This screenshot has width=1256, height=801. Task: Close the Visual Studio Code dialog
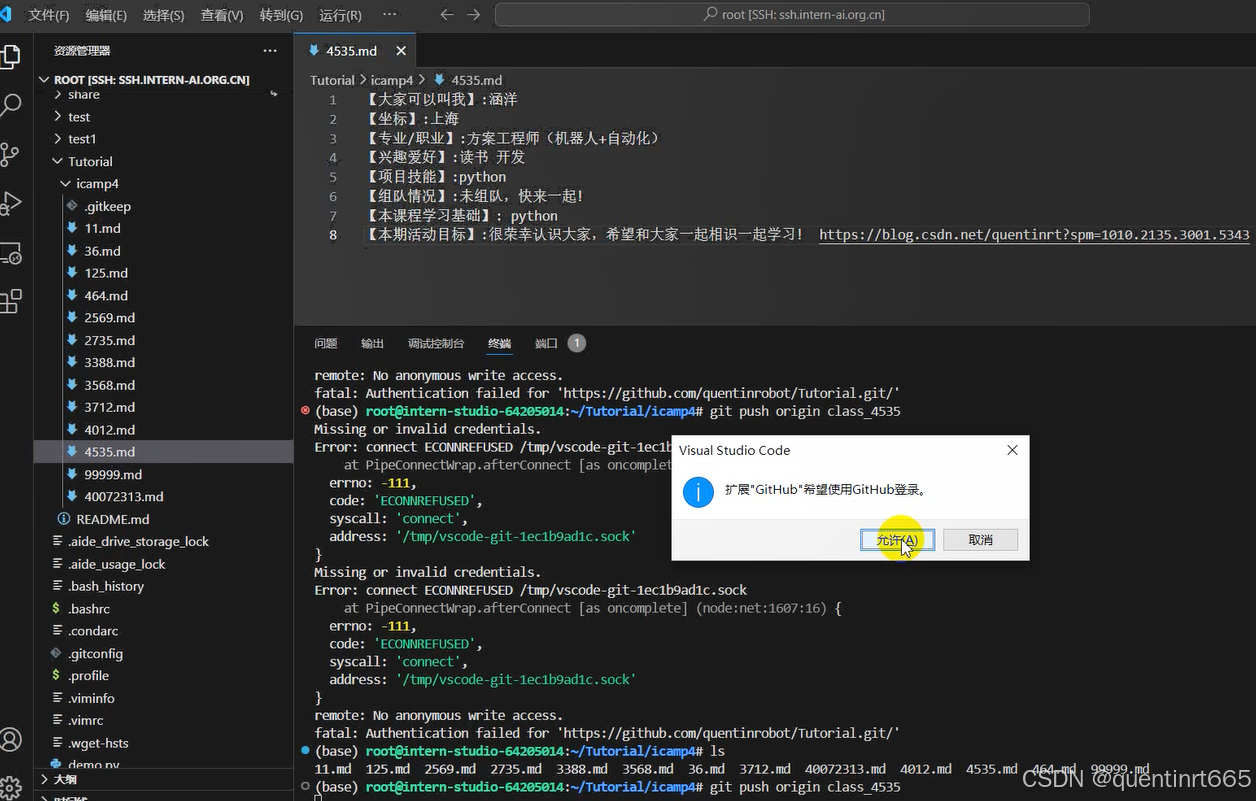tap(1012, 450)
